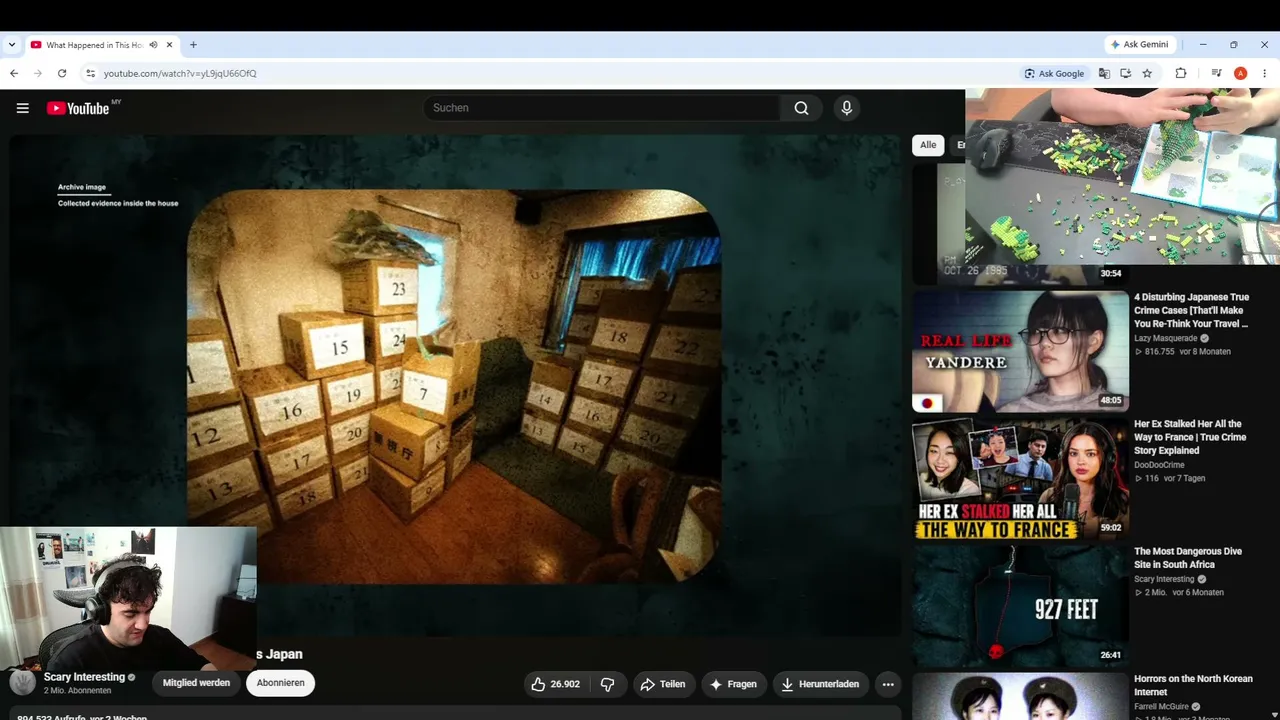Screen dimensions: 1280x720
Task: Visit the Lazy Masquerade channel
Action: pyautogui.click(x=1165, y=339)
